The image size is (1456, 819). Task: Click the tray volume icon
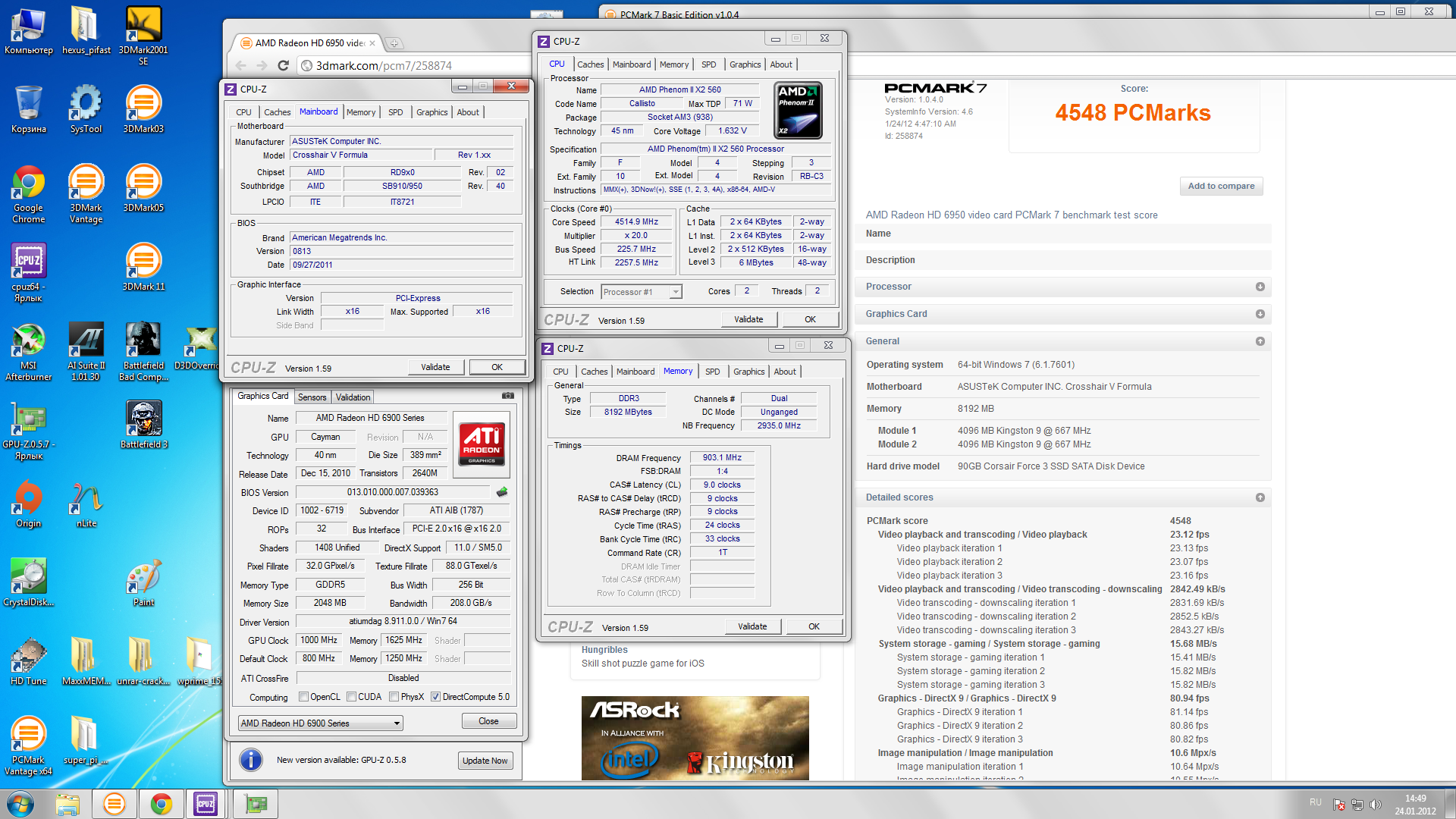click(x=1375, y=805)
